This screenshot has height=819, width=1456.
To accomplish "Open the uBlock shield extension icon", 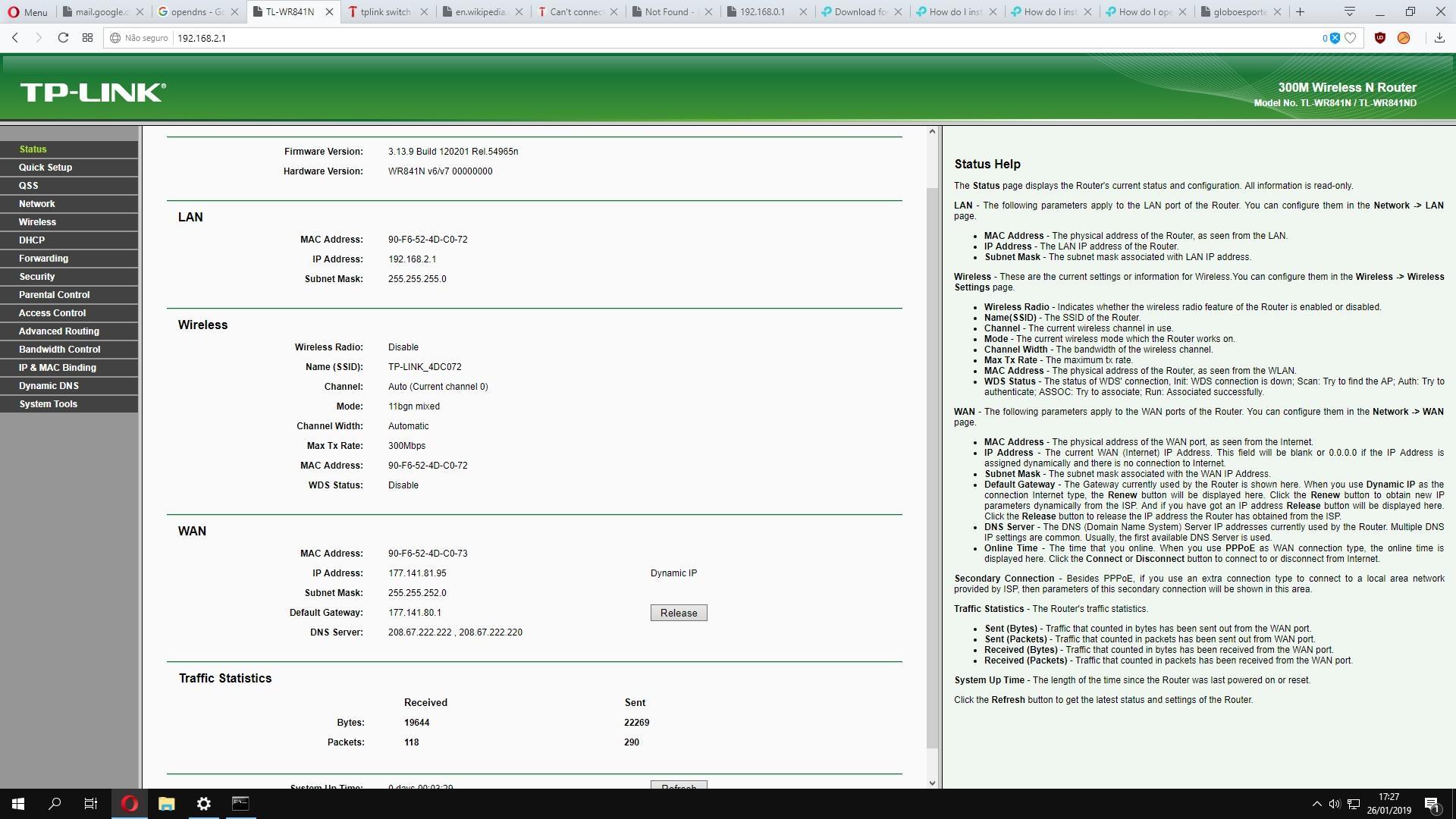I will (x=1380, y=38).
